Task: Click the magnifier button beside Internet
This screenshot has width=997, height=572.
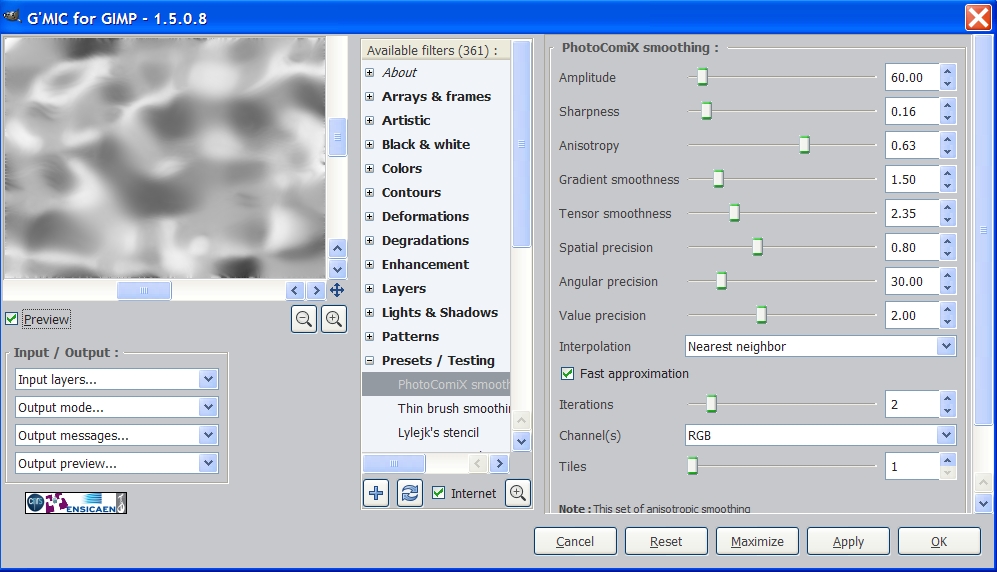Action: (518, 493)
